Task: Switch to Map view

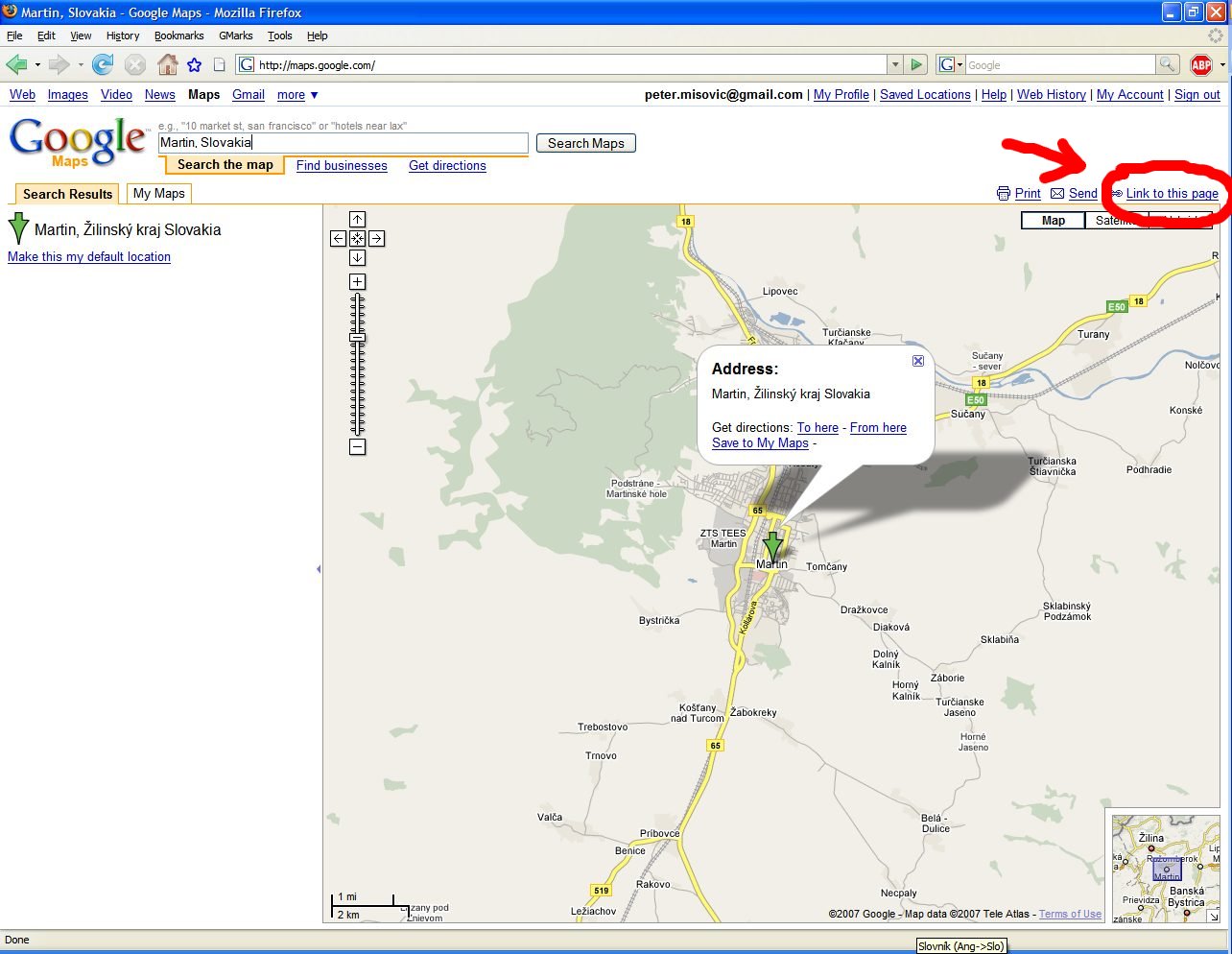Action: (x=1054, y=220)
